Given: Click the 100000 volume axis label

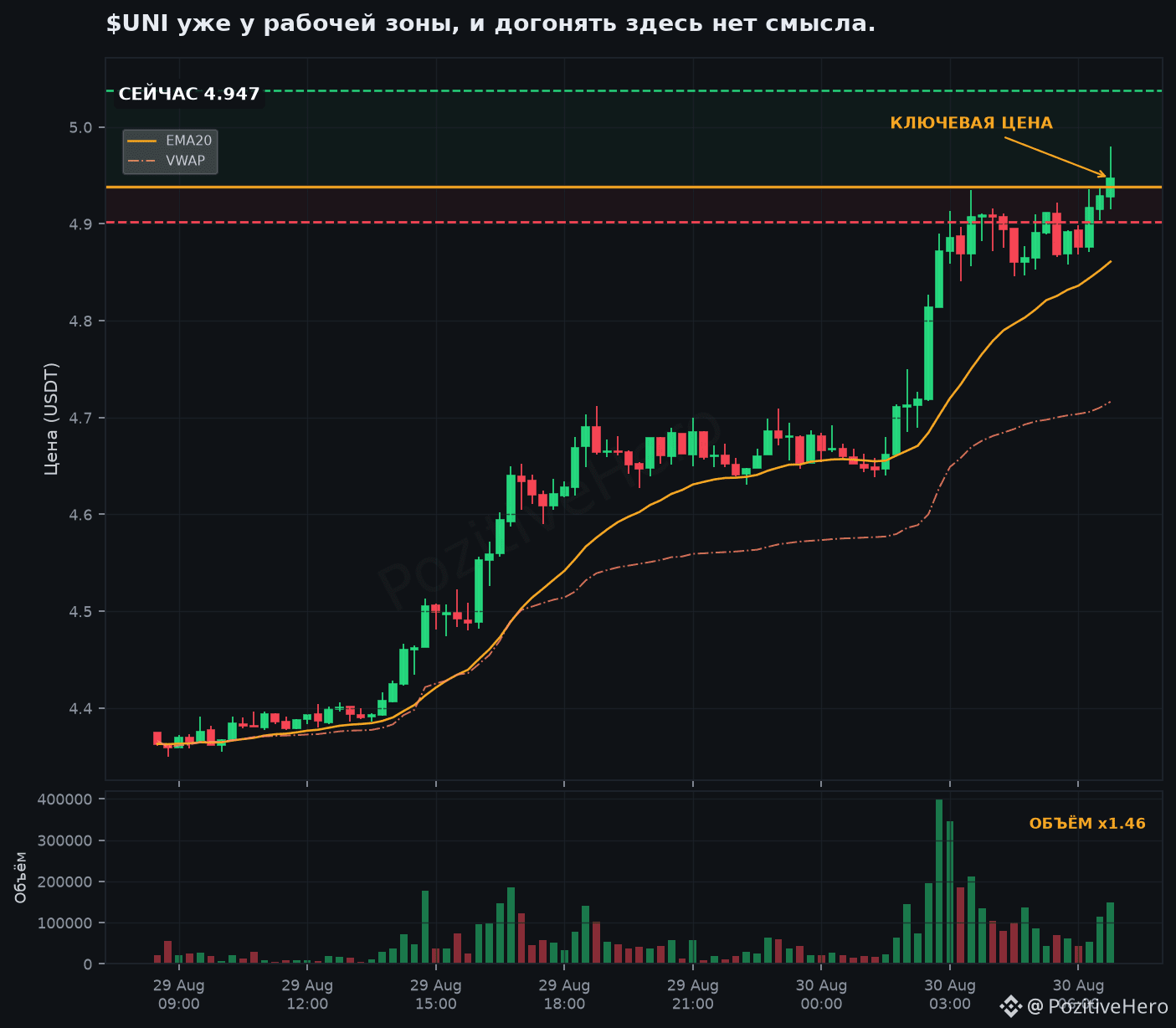Looking at the screenshot, I should click(x=65, y=923).
